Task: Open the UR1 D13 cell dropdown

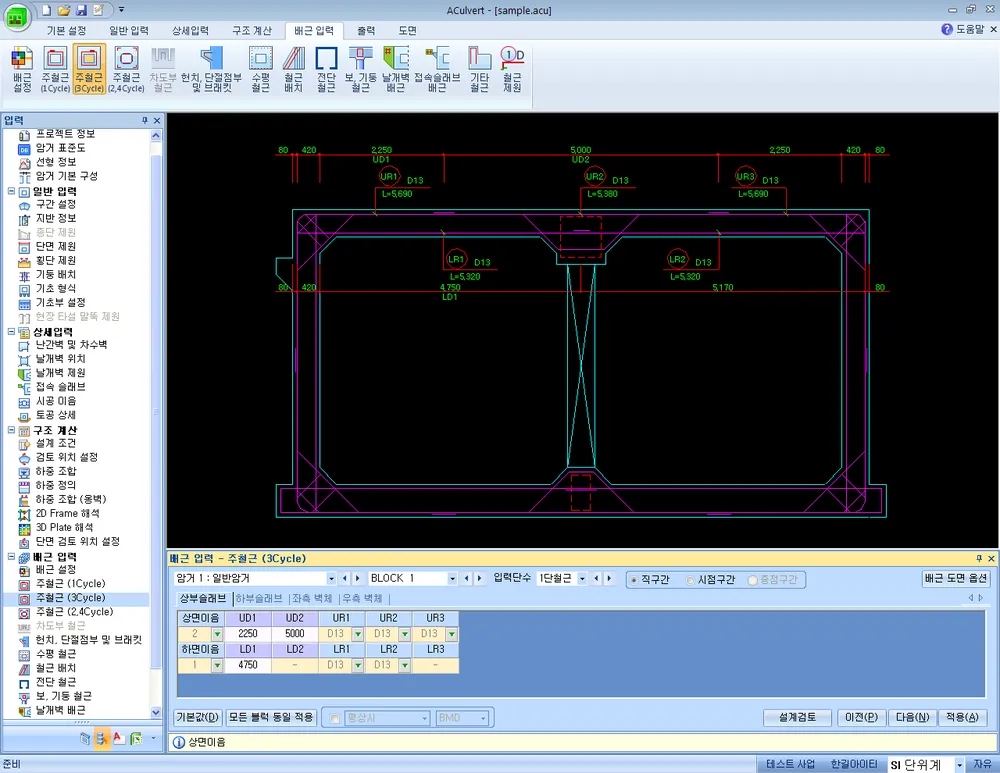Action: click(x=358, y=634)
